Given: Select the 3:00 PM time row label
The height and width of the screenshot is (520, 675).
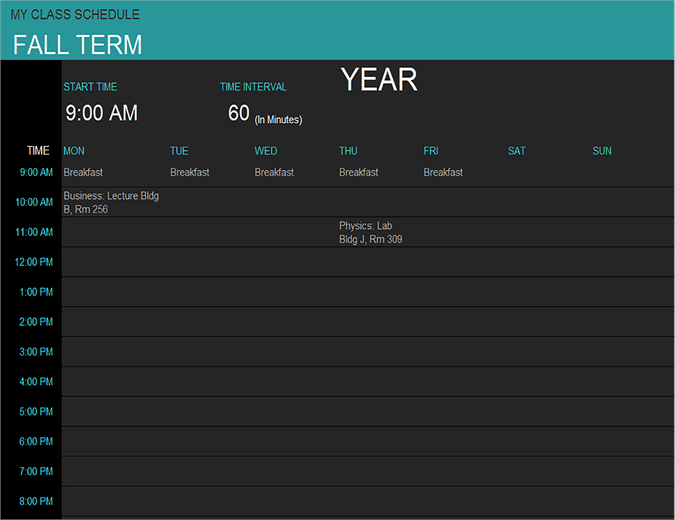Looking at the screenshot, I should [35, 352].
